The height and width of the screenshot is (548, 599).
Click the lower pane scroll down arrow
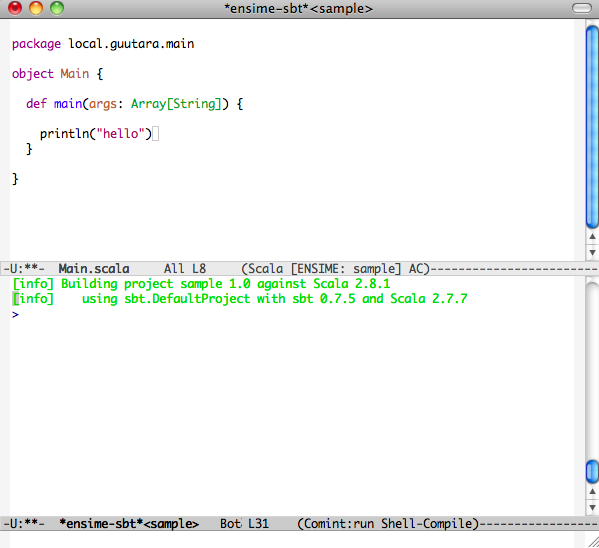tap(592, 507)
